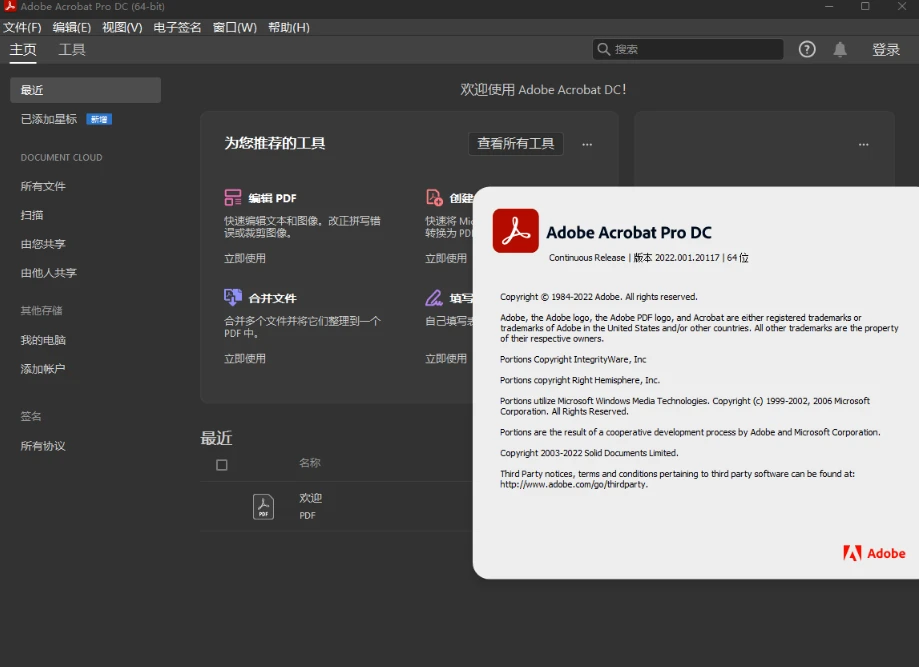Select 我的电脑 in the sidebar

point(43,340)
